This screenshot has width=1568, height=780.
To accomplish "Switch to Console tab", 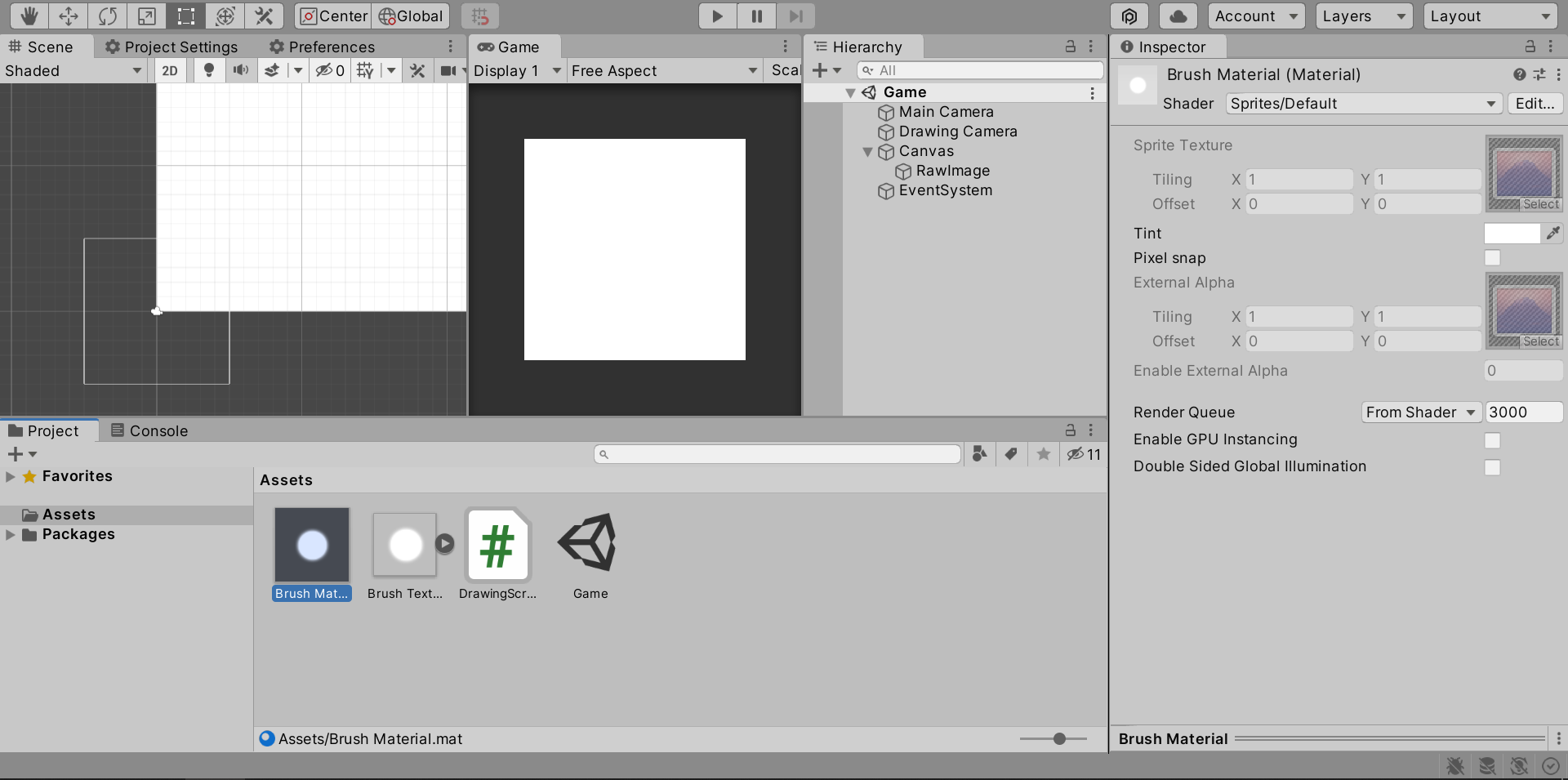I will click(x=149, y=430).
